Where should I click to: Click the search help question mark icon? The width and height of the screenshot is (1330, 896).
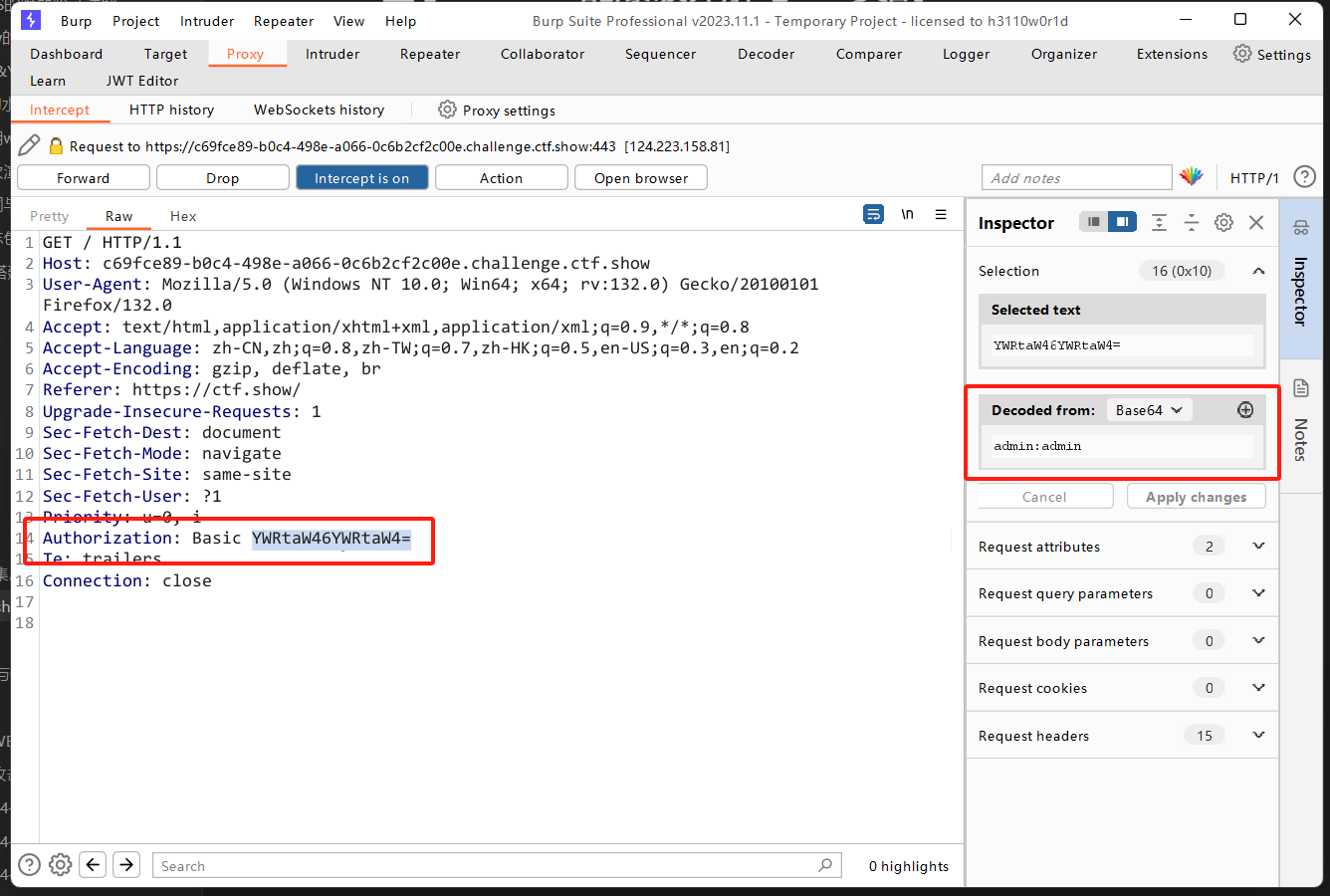[30, 864]
